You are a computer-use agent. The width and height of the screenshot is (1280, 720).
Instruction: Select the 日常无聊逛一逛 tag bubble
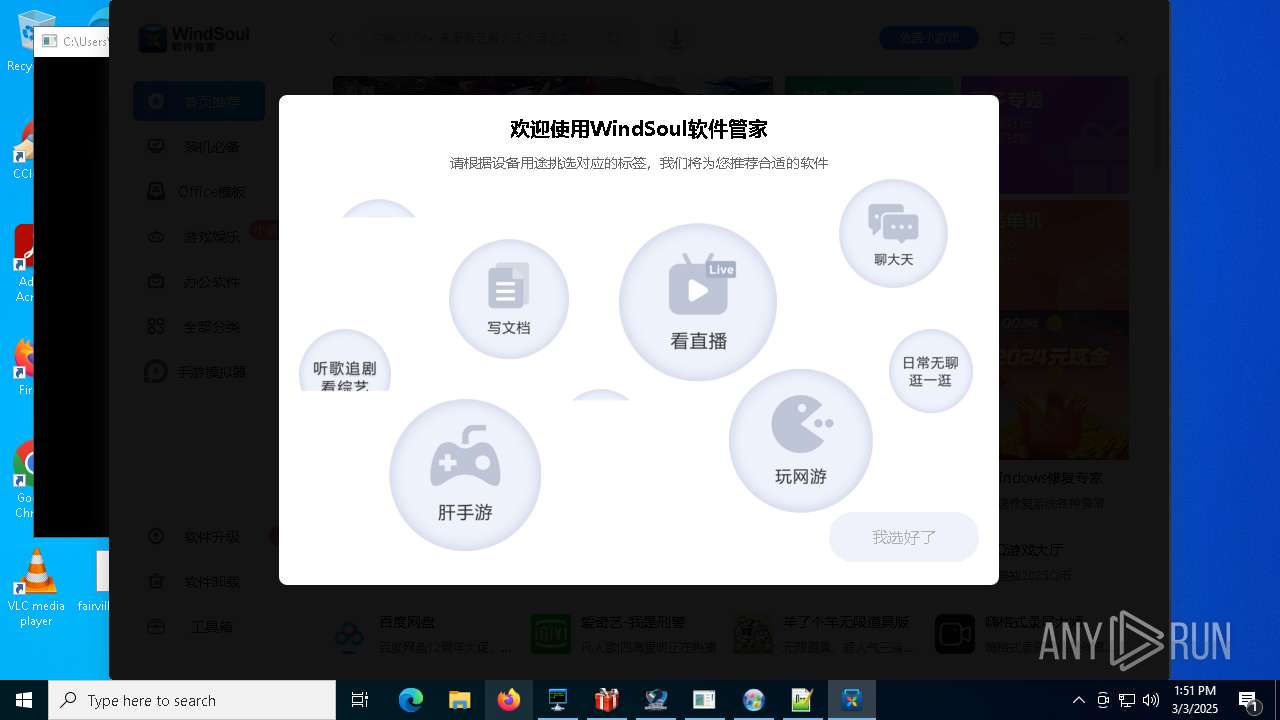click(x=931, y=371)
